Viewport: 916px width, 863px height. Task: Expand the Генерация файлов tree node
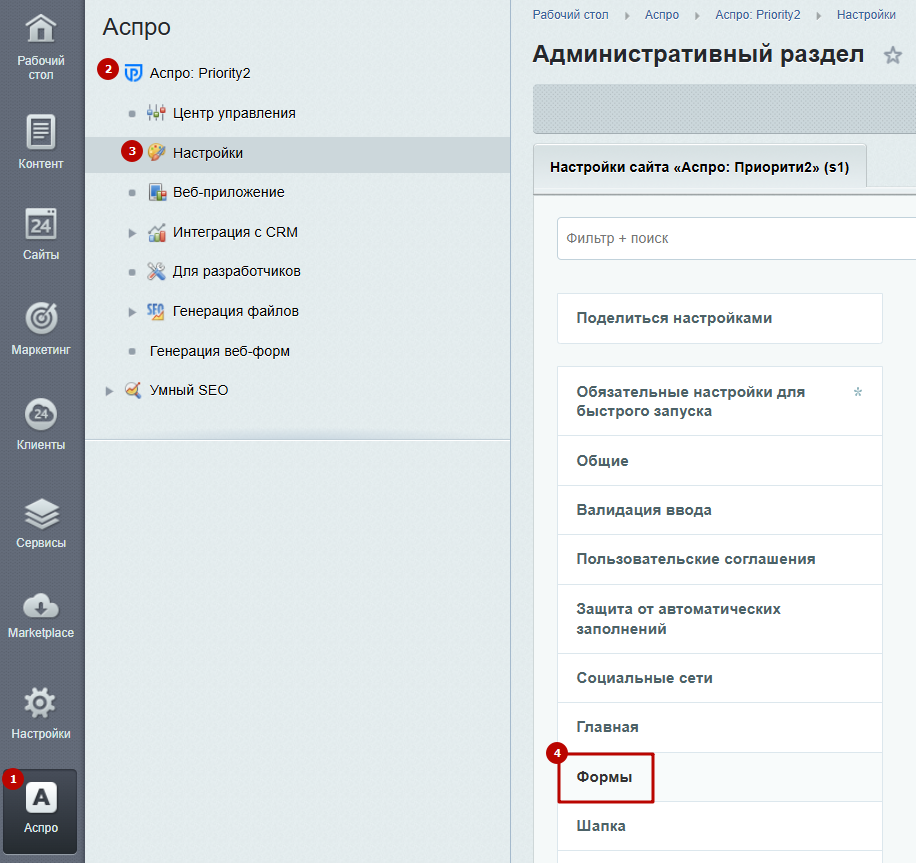(132, 312)
